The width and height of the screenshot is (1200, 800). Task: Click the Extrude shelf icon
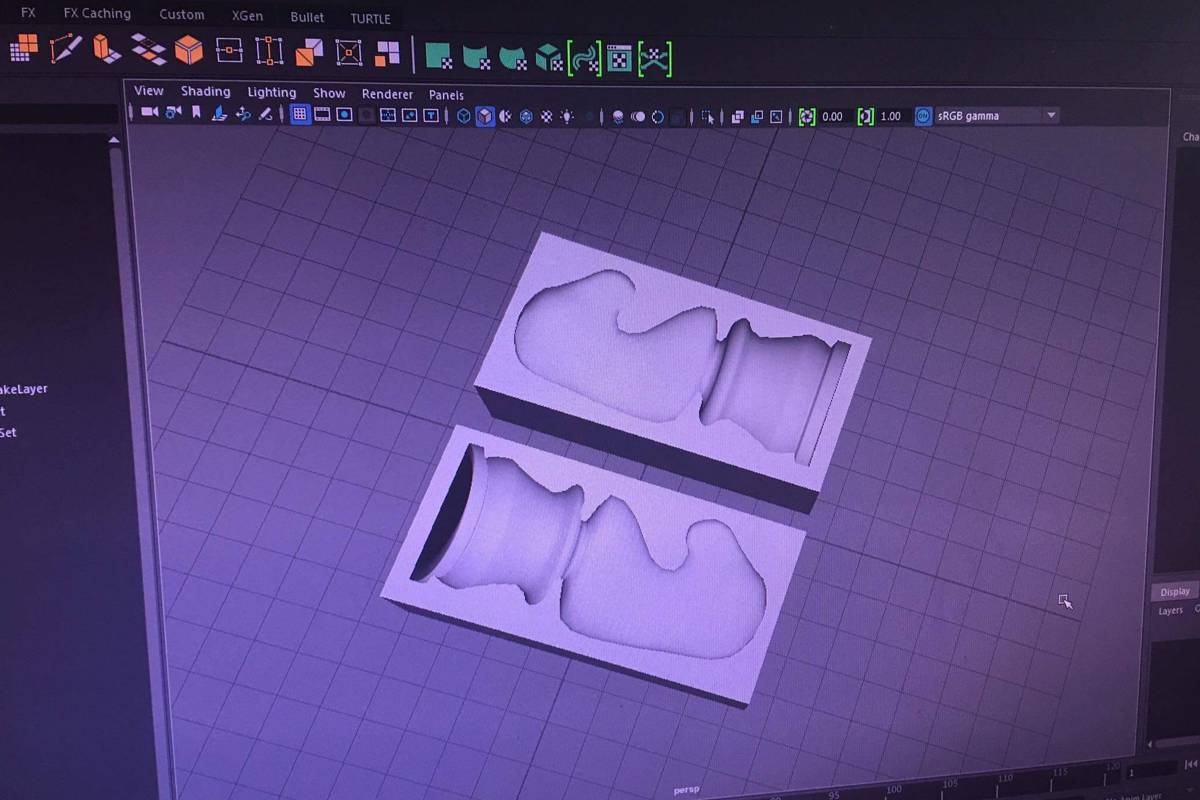(106, 48)
